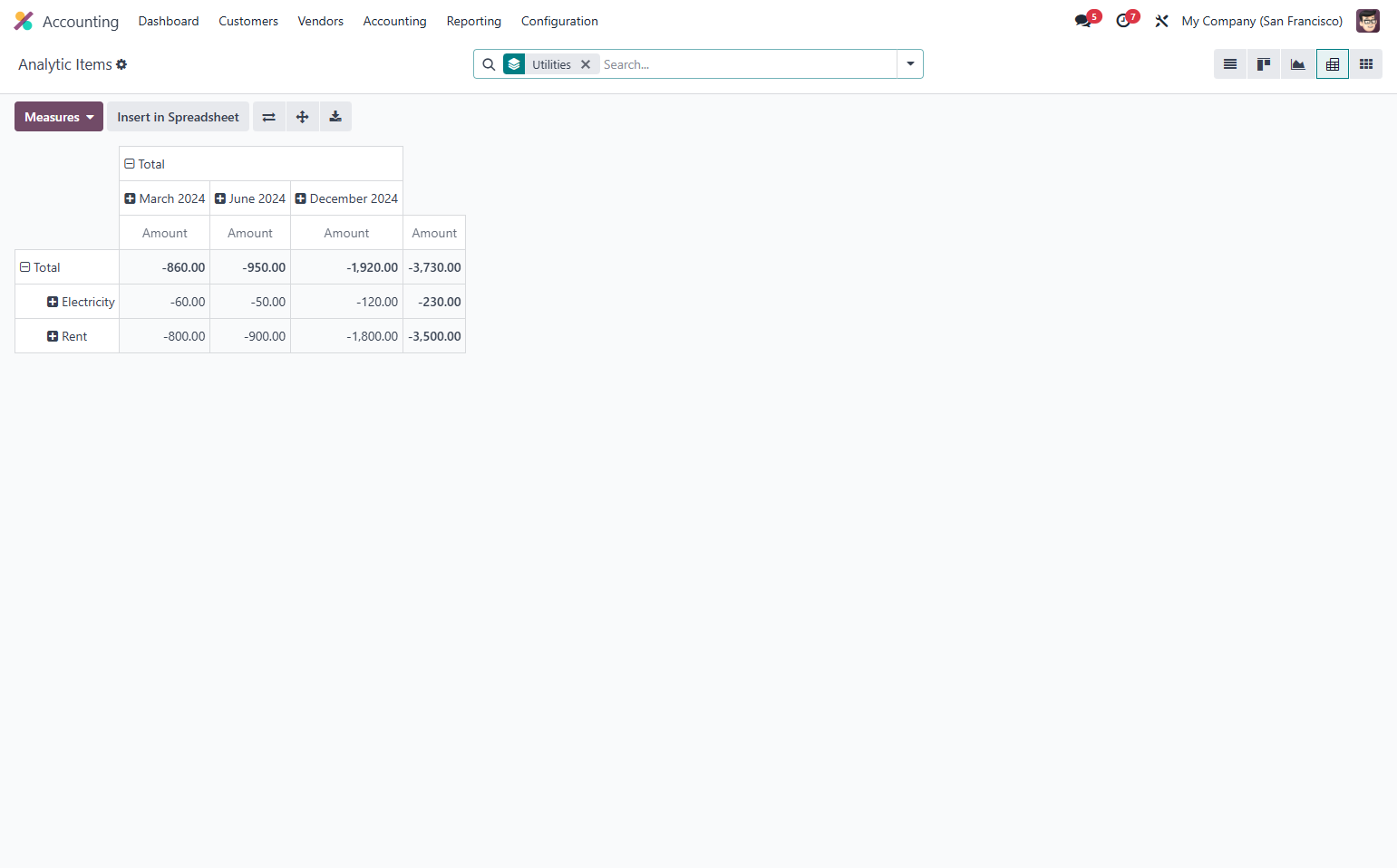Click the Utilities facet layers icon
The width and height of the screenshot is (1397, 868).
(514, 64)
